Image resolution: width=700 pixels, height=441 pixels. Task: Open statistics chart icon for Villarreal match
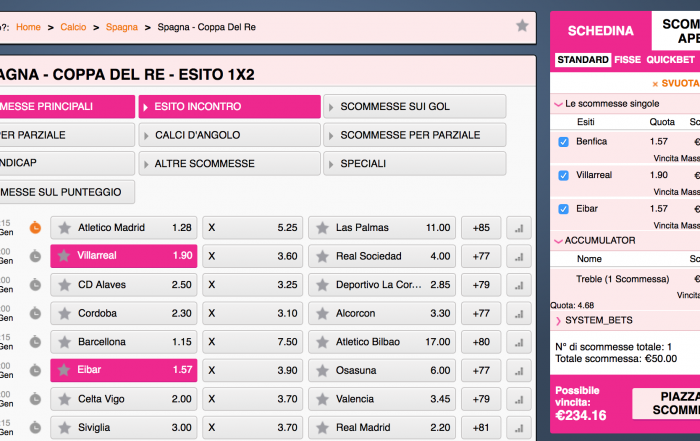click(519, 256)
